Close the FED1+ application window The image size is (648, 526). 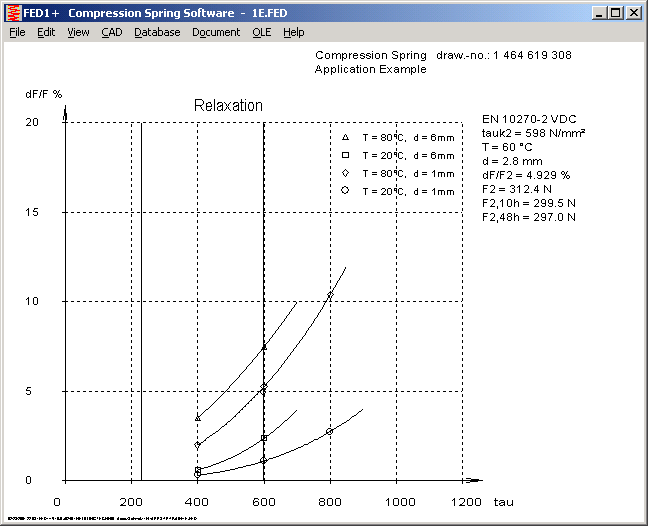[634, 13]
